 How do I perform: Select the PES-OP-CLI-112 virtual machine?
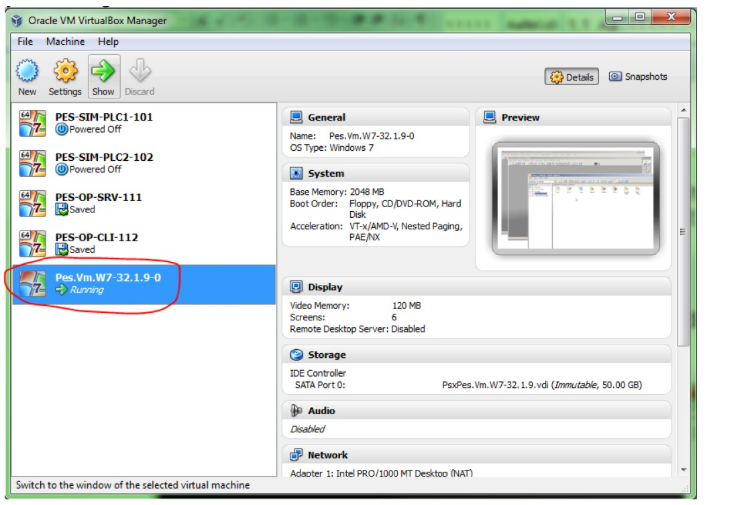[x=145, y=243]
